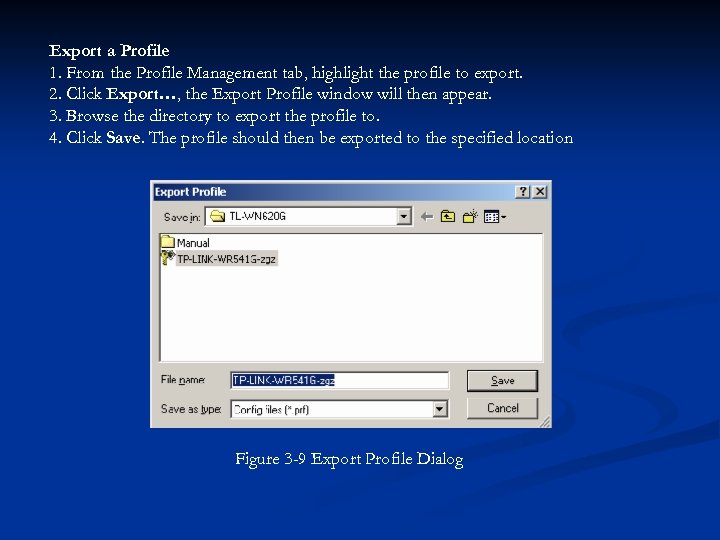Click the Save in TL-WN620G combo box
The width and height of the screenshot is (720, 540).
coord(308,216)
